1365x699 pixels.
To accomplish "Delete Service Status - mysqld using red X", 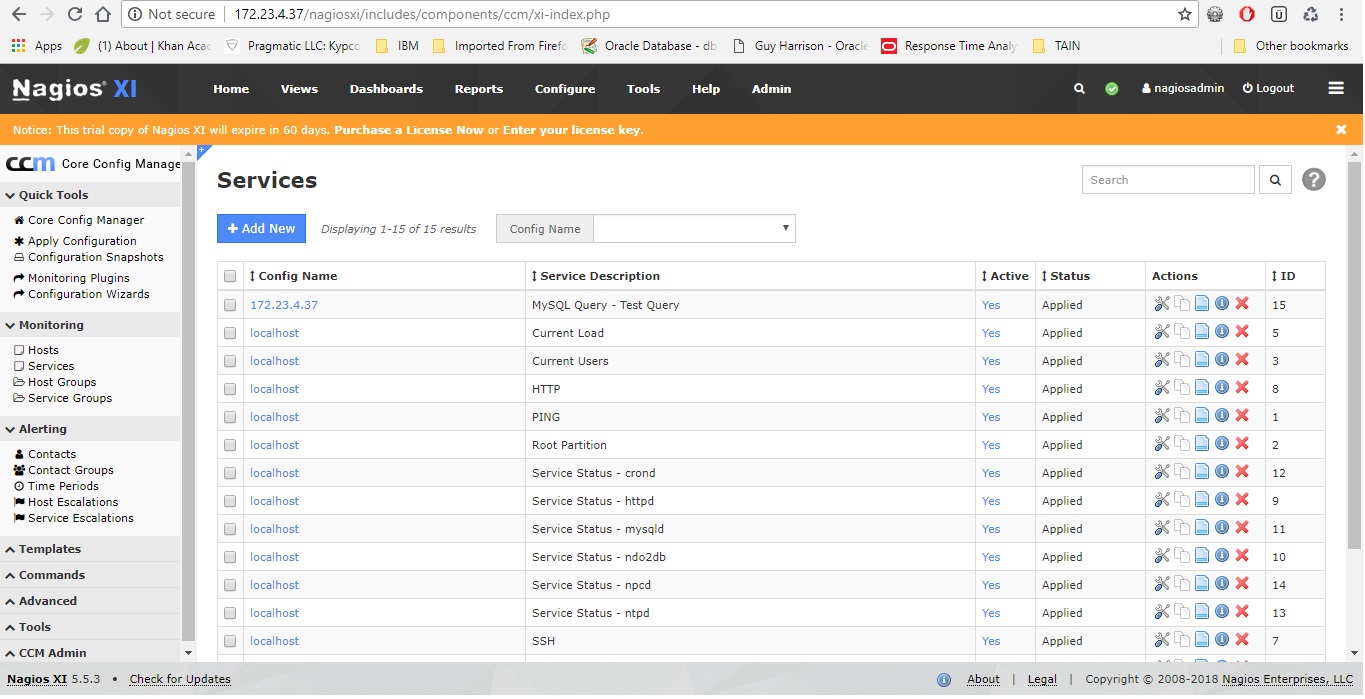I will pos(1242,528).
